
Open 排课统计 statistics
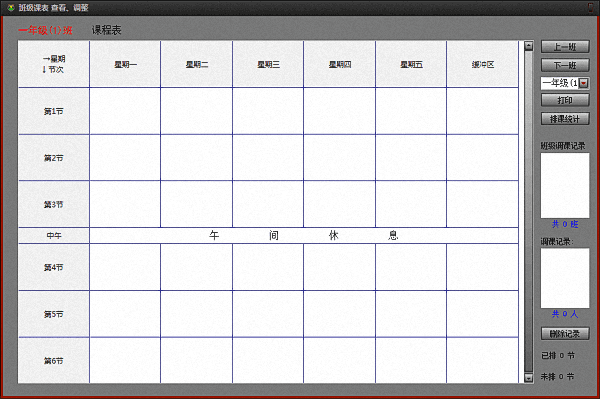pyautogui.click(x=565, y=119)
